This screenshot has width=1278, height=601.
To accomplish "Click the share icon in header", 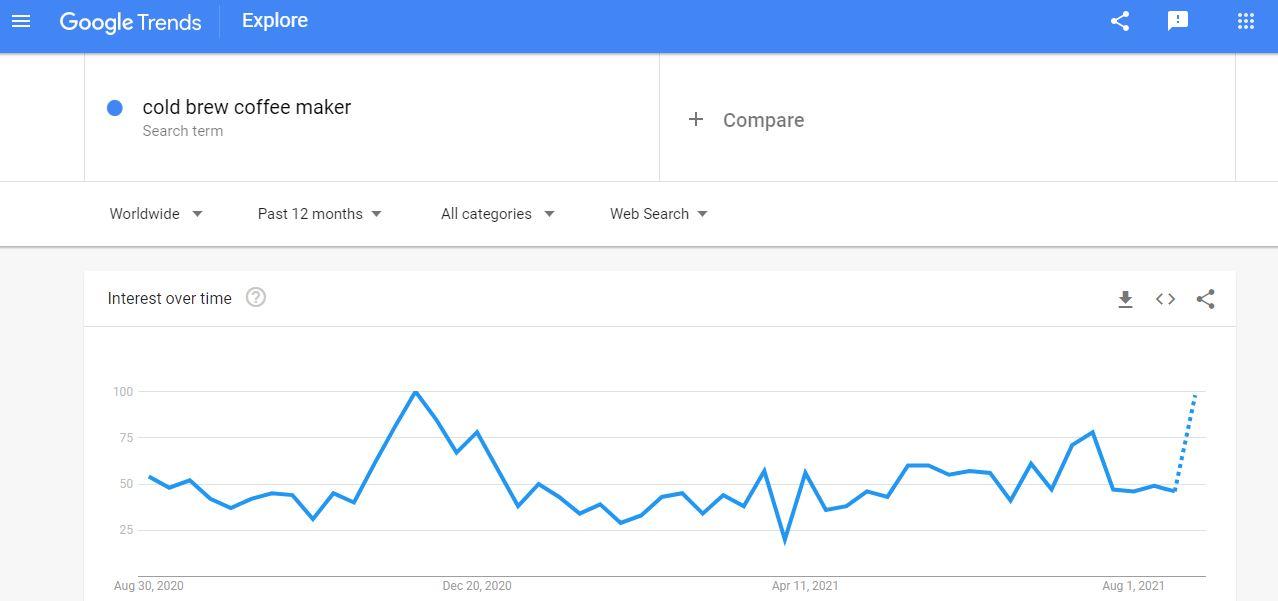I will click(x=1120, y=21).
